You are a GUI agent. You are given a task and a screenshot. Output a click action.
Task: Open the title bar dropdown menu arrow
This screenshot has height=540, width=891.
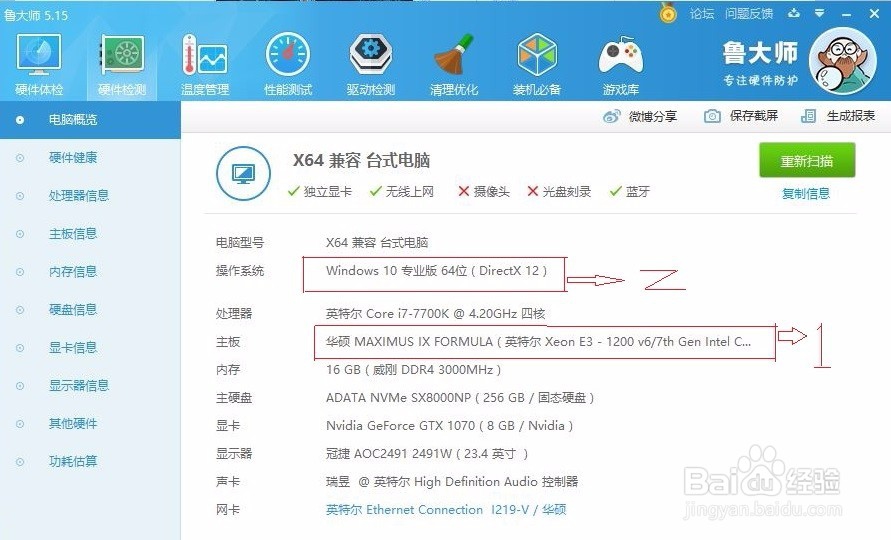[x=819, y=13]
